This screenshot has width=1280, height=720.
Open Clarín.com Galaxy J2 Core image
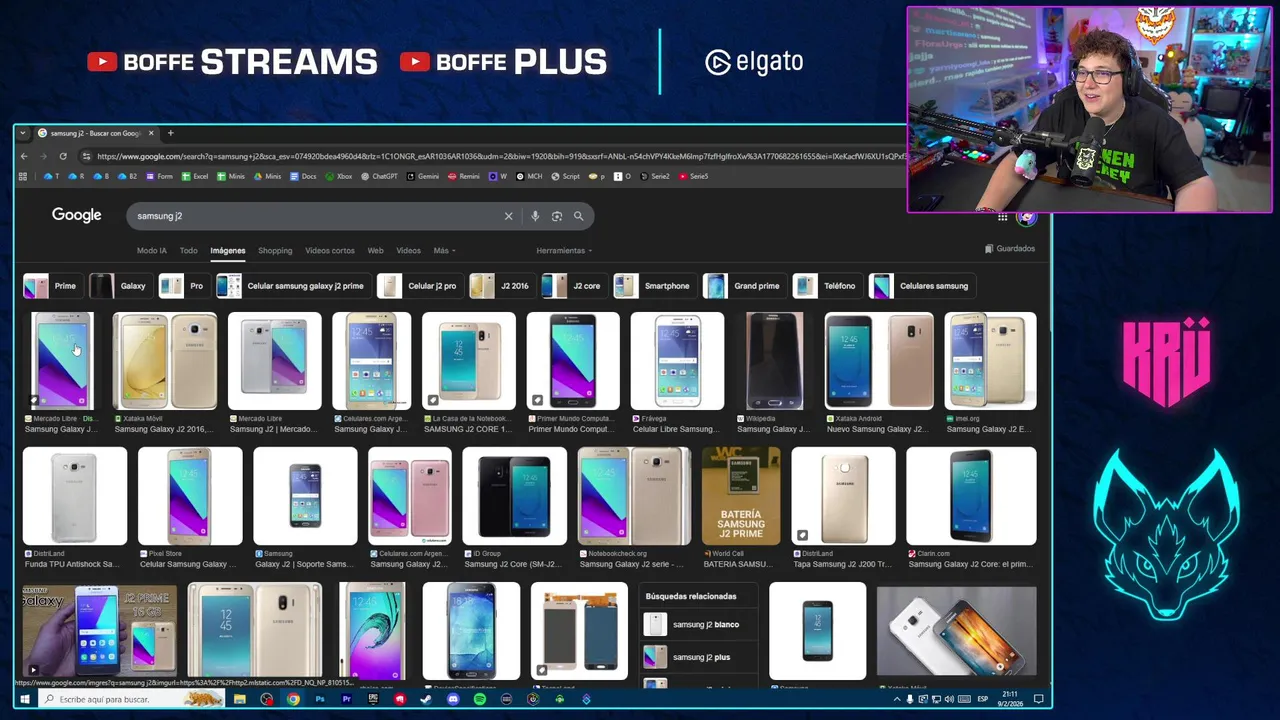(x=971, y=496)
